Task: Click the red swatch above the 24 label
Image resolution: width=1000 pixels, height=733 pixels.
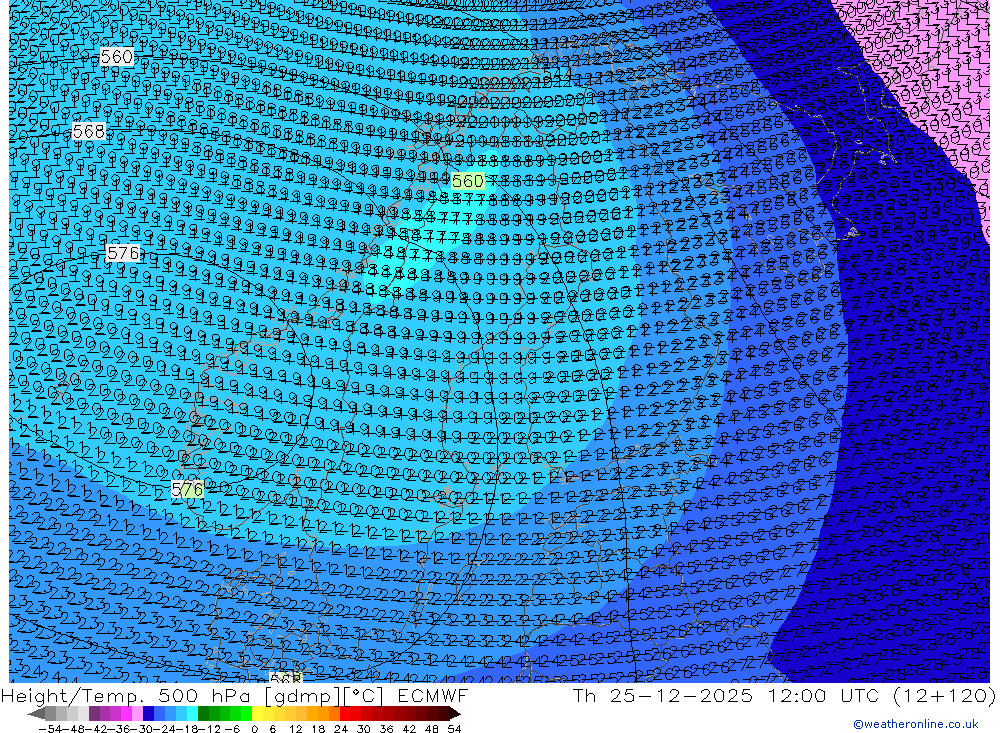Action: [345, 714]
